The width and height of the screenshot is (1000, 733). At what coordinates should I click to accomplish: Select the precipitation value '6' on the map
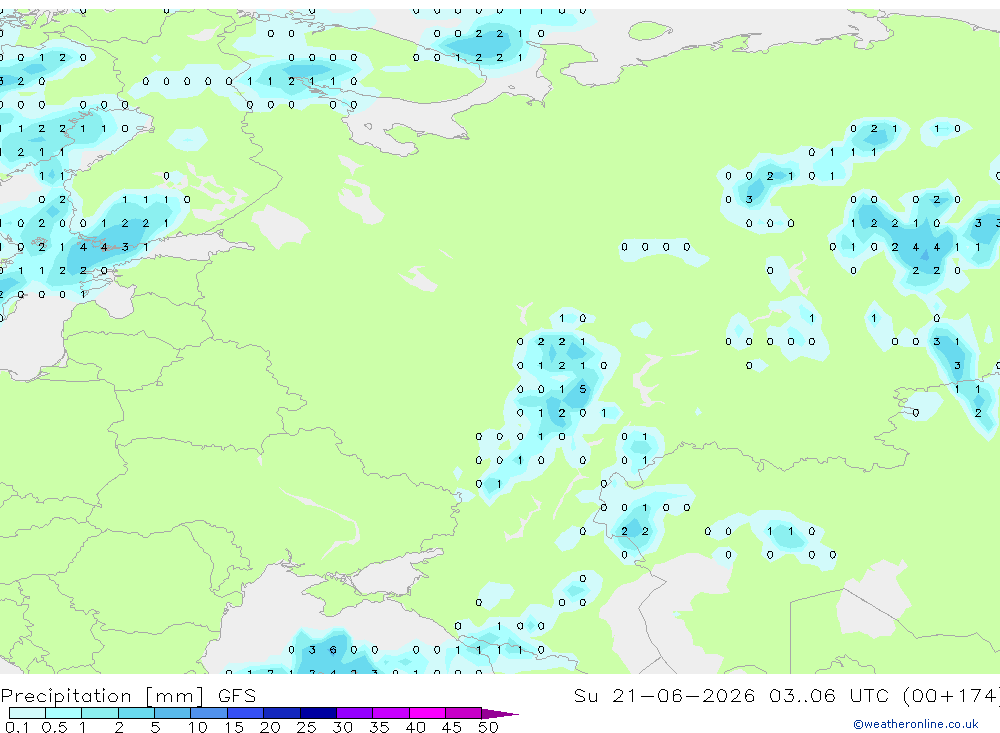point(333,650)
